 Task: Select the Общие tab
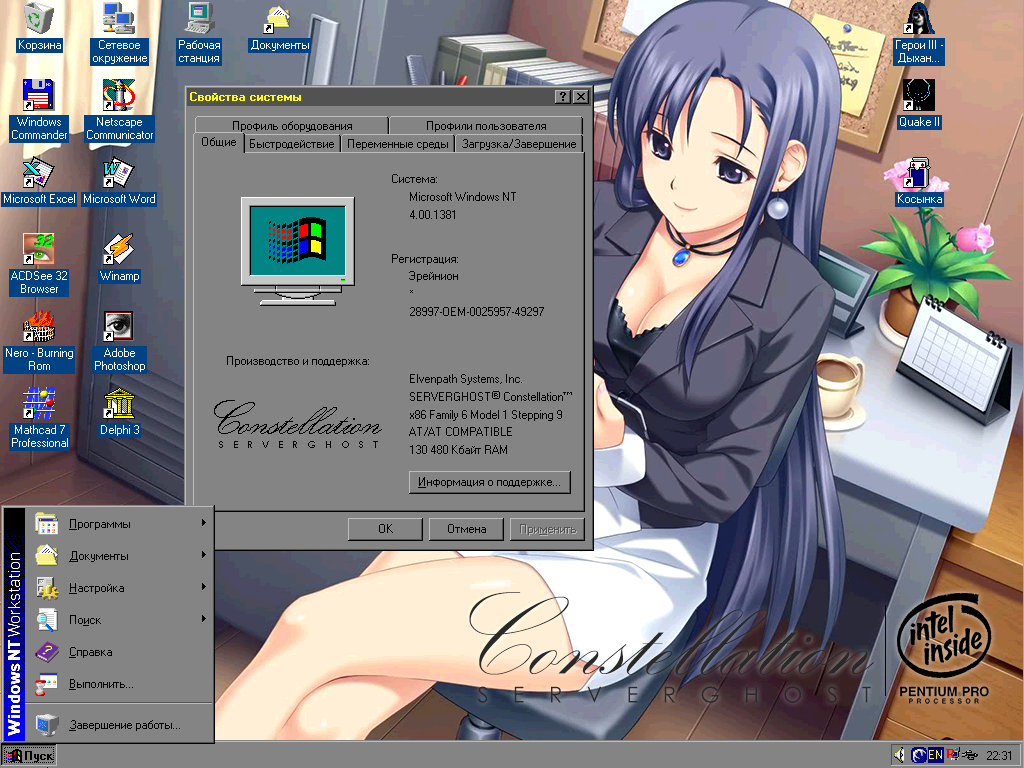[x=219, y=142]
